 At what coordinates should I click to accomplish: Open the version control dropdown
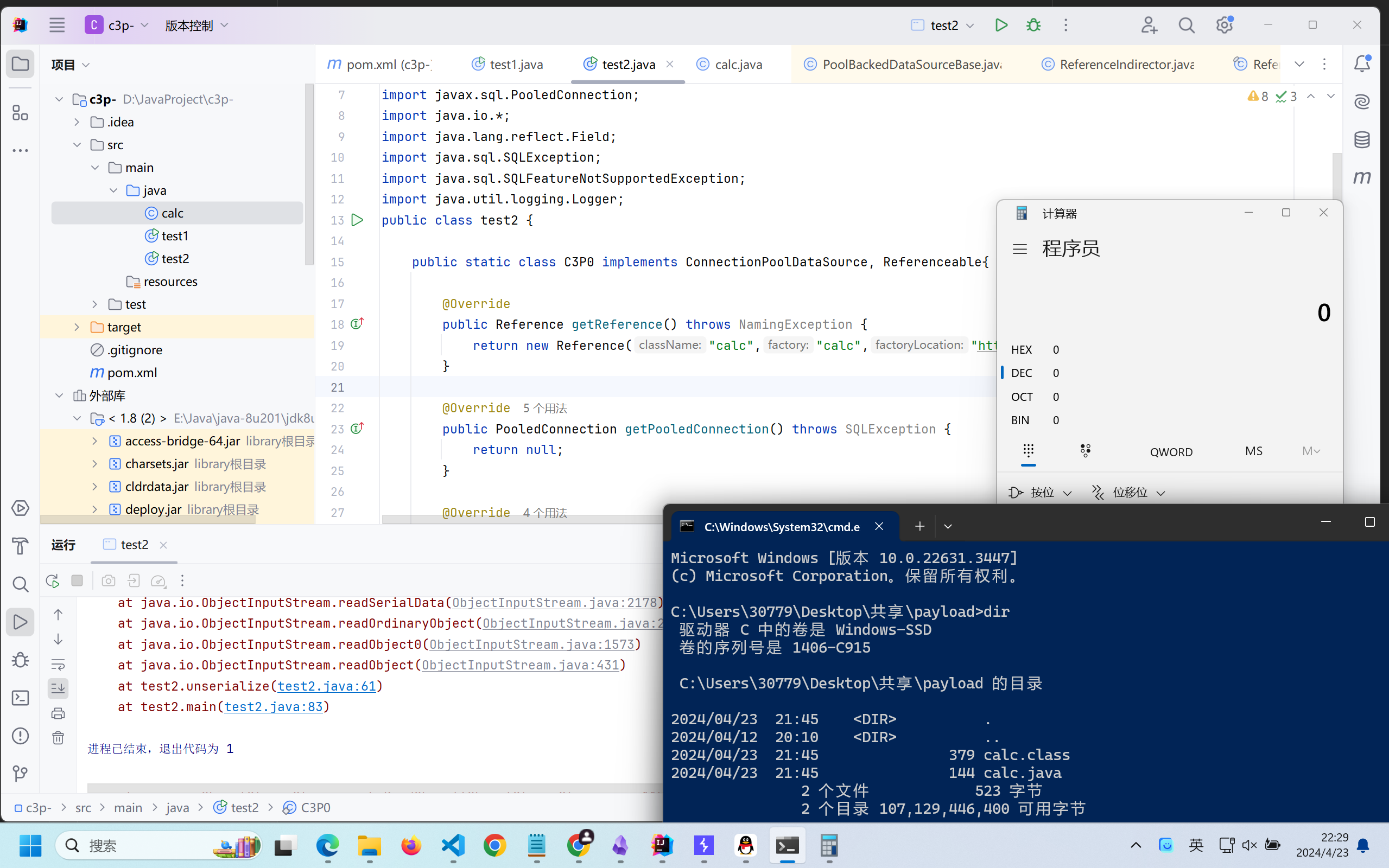tap(196, 25)
